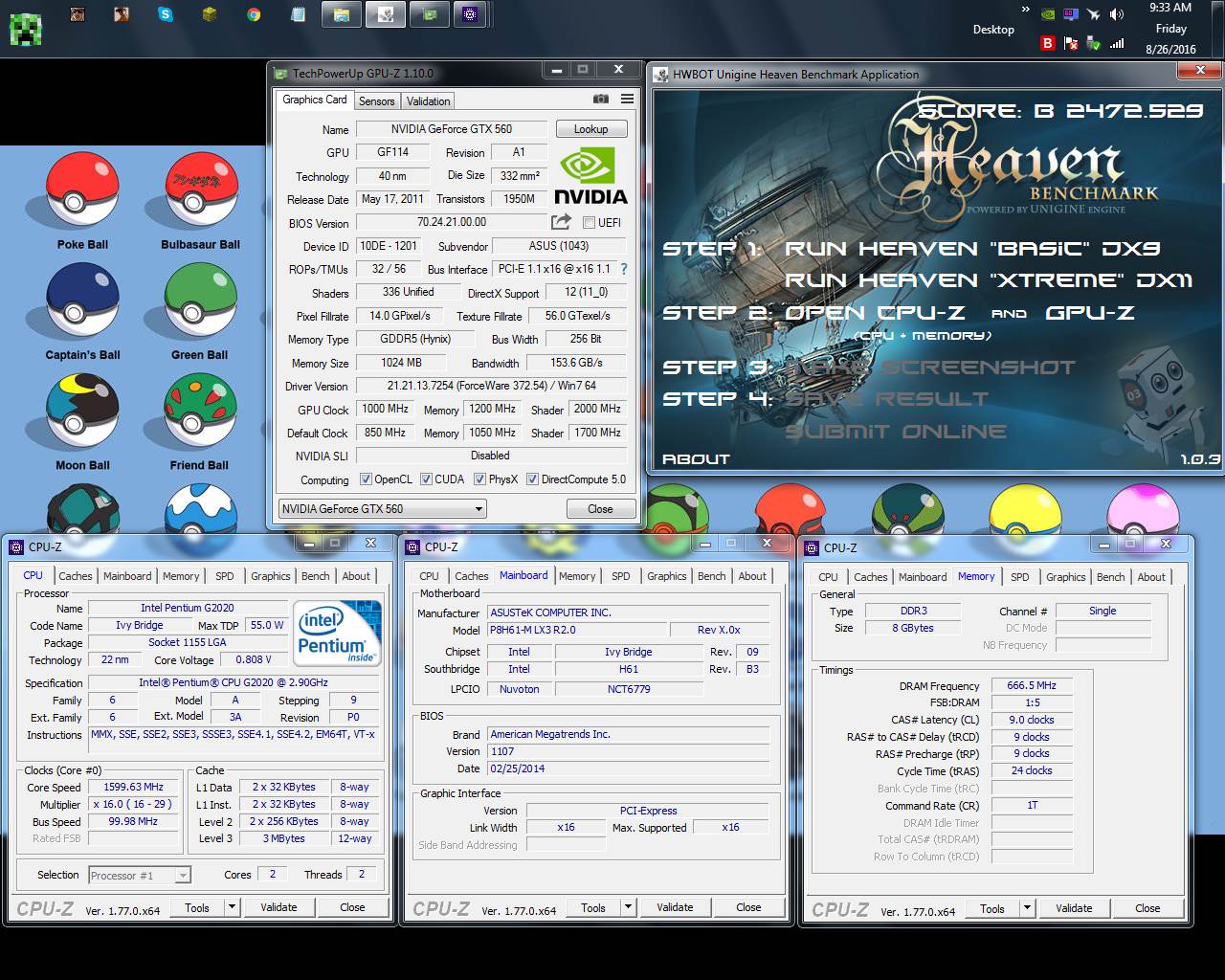Click the Show Desktop strip beside the clock

(x=1217, y=29)
